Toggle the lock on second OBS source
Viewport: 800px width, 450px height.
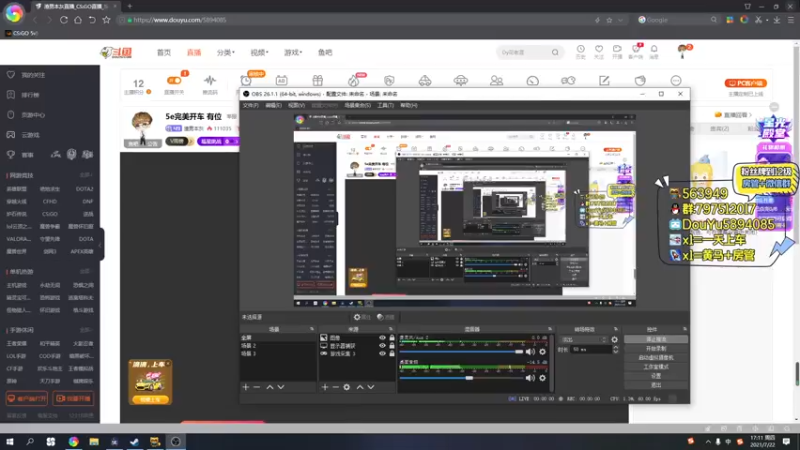[x=392, y=345]
